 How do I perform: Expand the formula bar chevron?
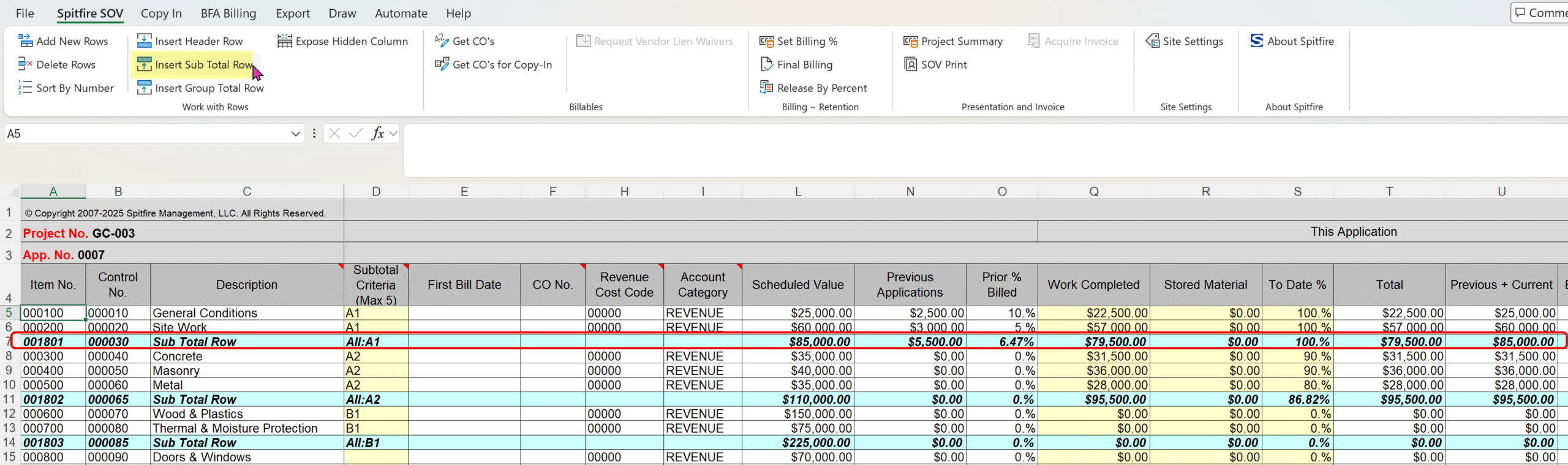click(x=393, y=134)
